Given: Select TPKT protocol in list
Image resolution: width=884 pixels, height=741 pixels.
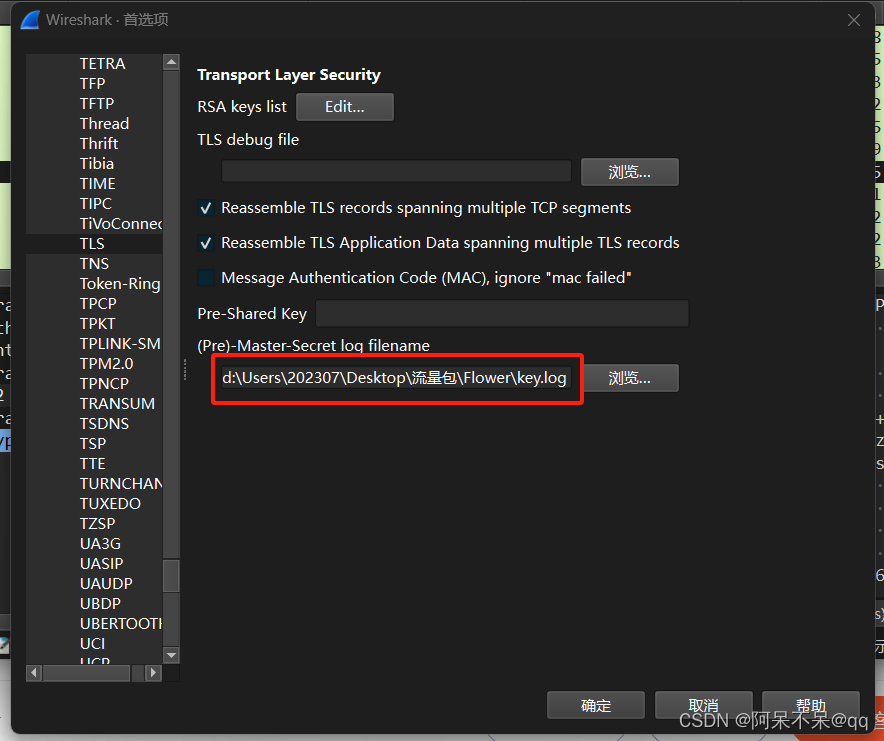Looking at the screenshot, I should [98, 324].
